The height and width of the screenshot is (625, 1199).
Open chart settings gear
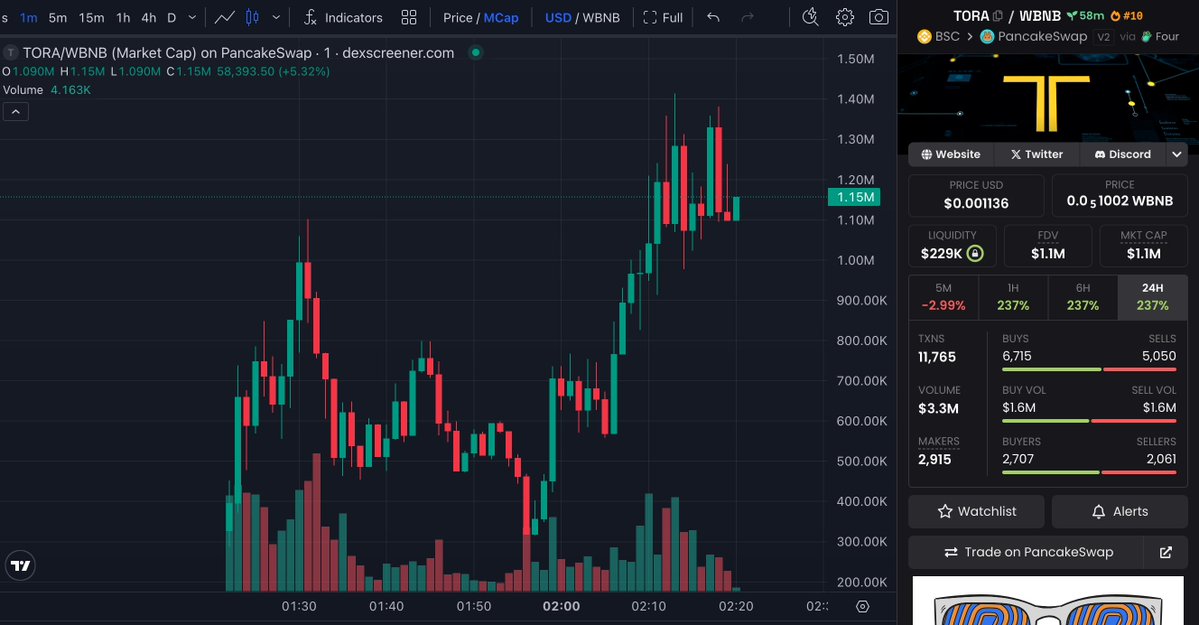point(845,17)
